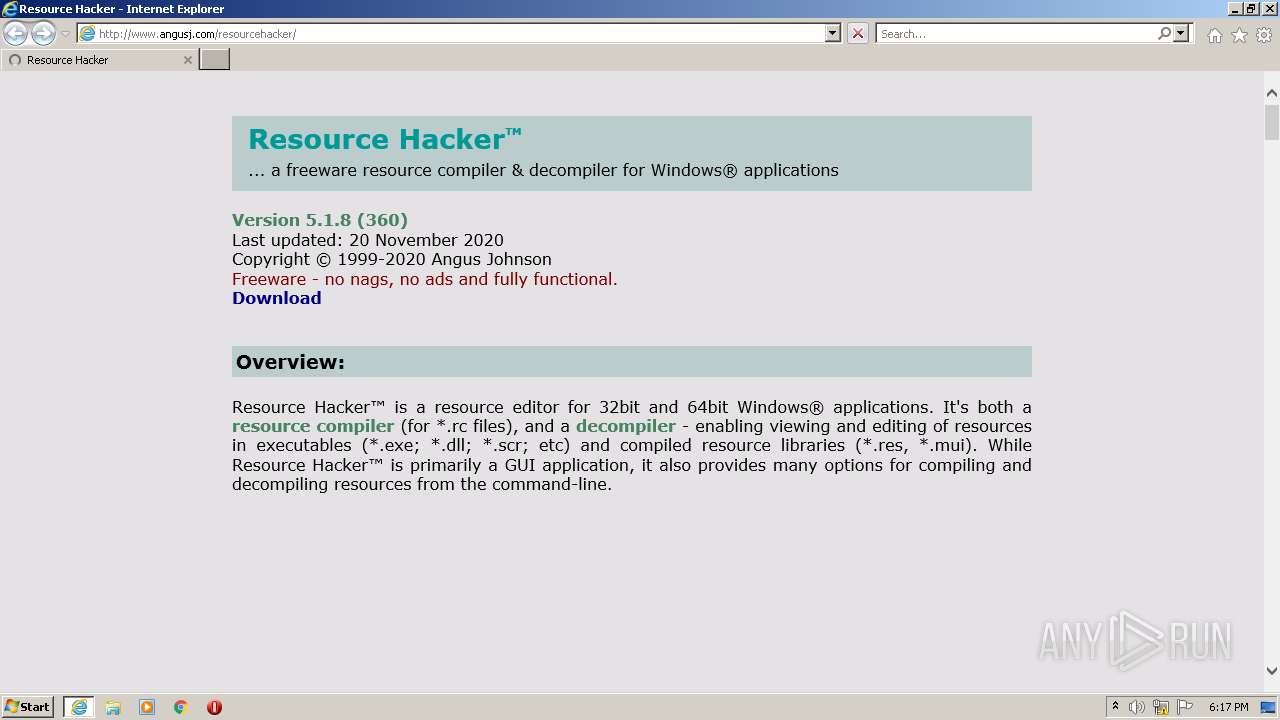Click the magnifier search icon
This screenshot has height=720, width=1280.
tap(1164, 33)
